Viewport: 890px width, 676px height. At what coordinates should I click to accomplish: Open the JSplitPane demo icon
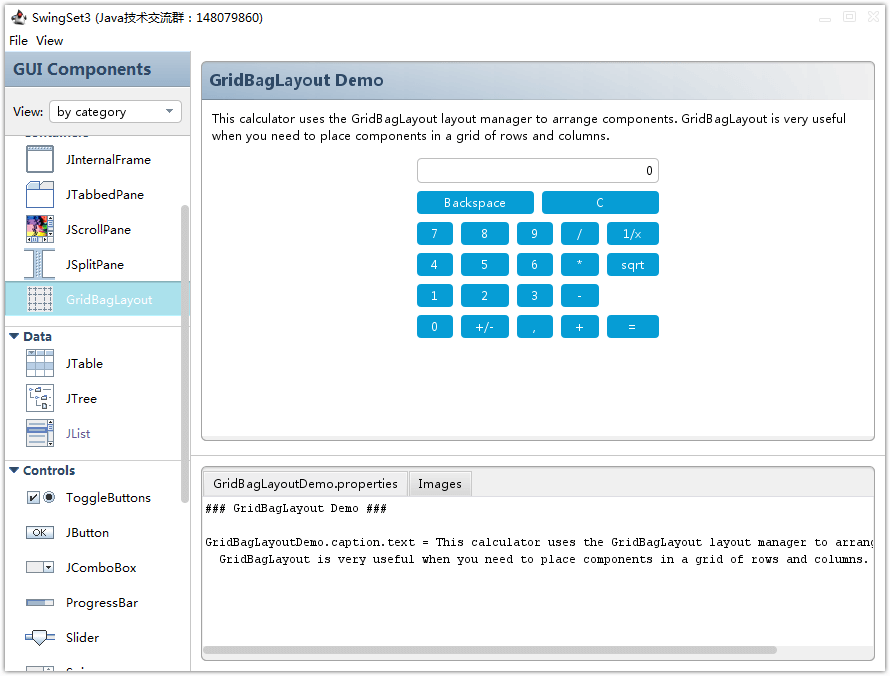pyautogui.click(x=40, y=264)
